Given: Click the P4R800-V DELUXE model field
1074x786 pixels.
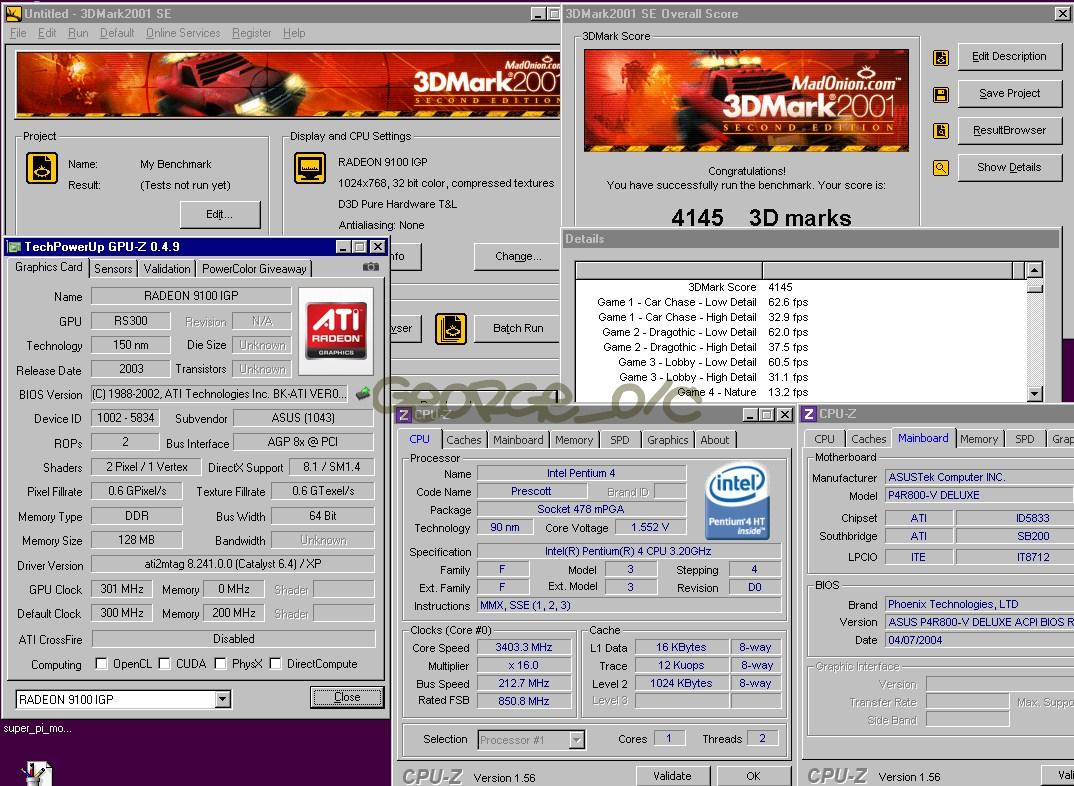Looking at the screenshot, I should [979, 495].
